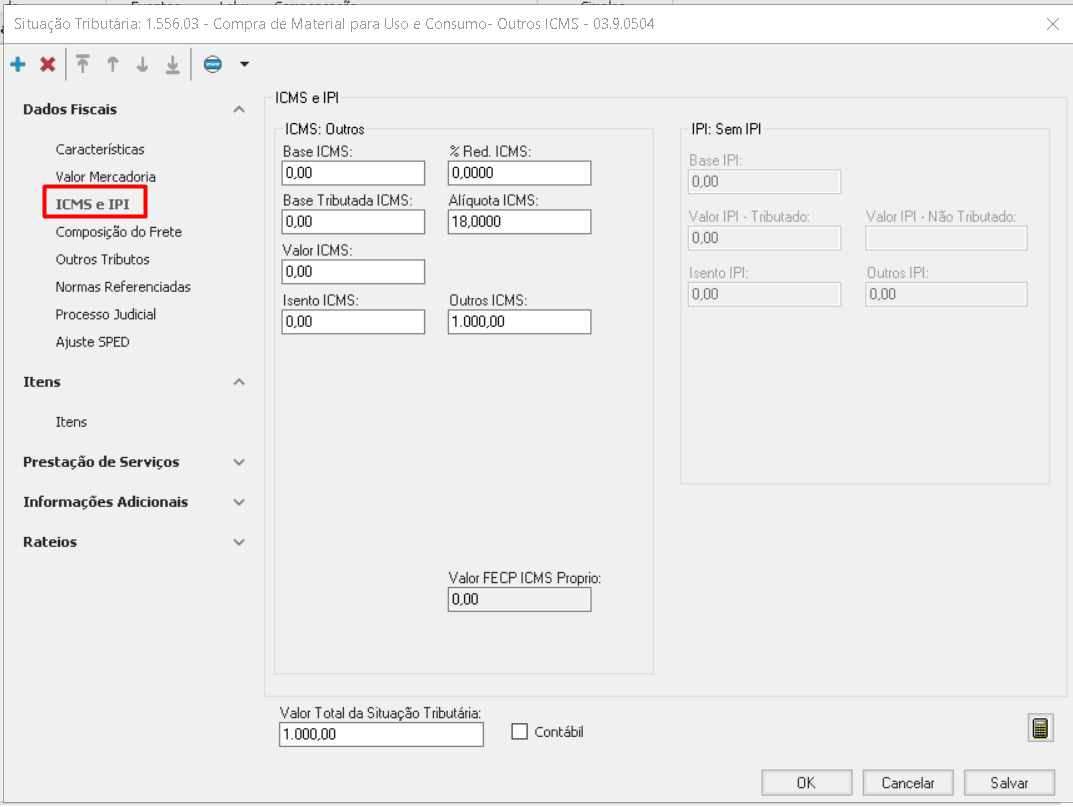Open the toolbar dropdown arrow

pyautogui.click(x=244, y=65)
